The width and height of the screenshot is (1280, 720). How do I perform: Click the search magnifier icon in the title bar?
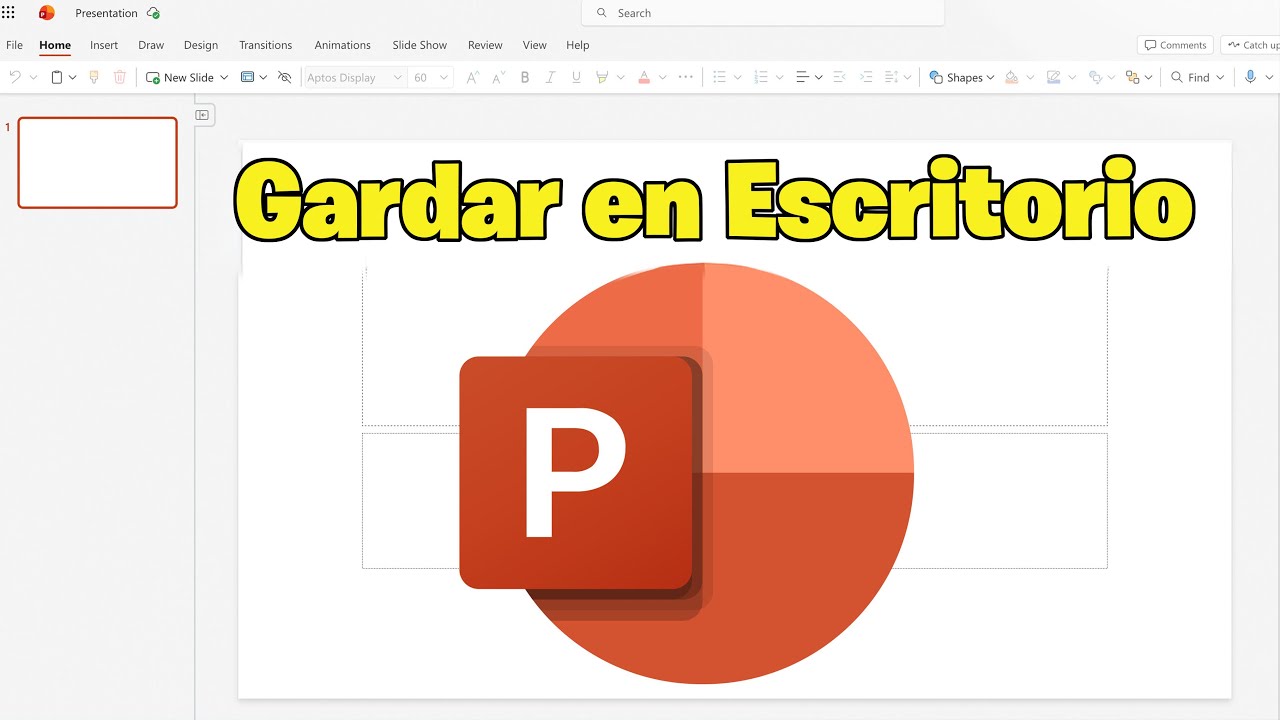[602, 13]
